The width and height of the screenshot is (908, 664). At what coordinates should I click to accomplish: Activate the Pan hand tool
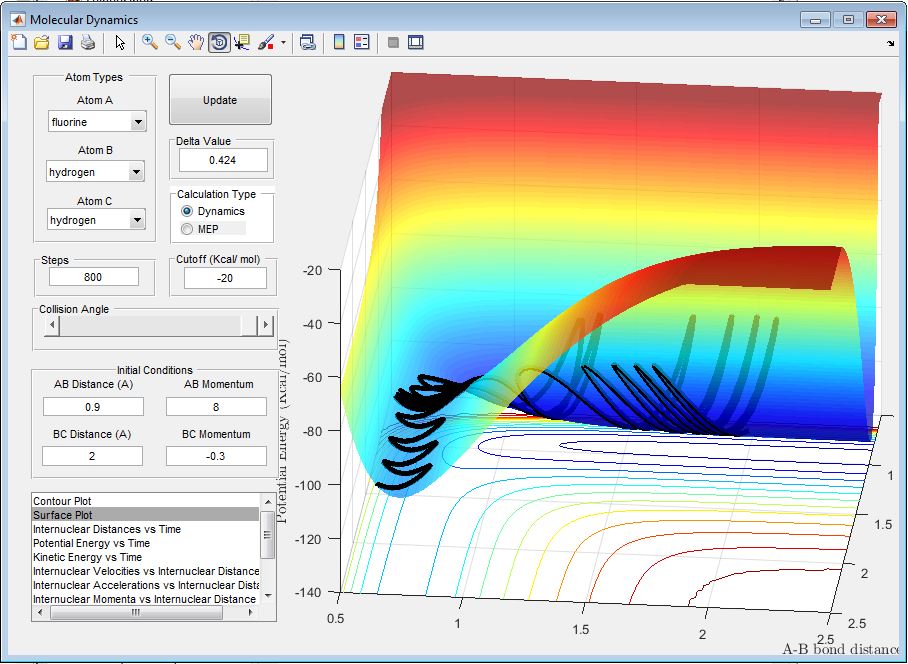click(196, 42)
